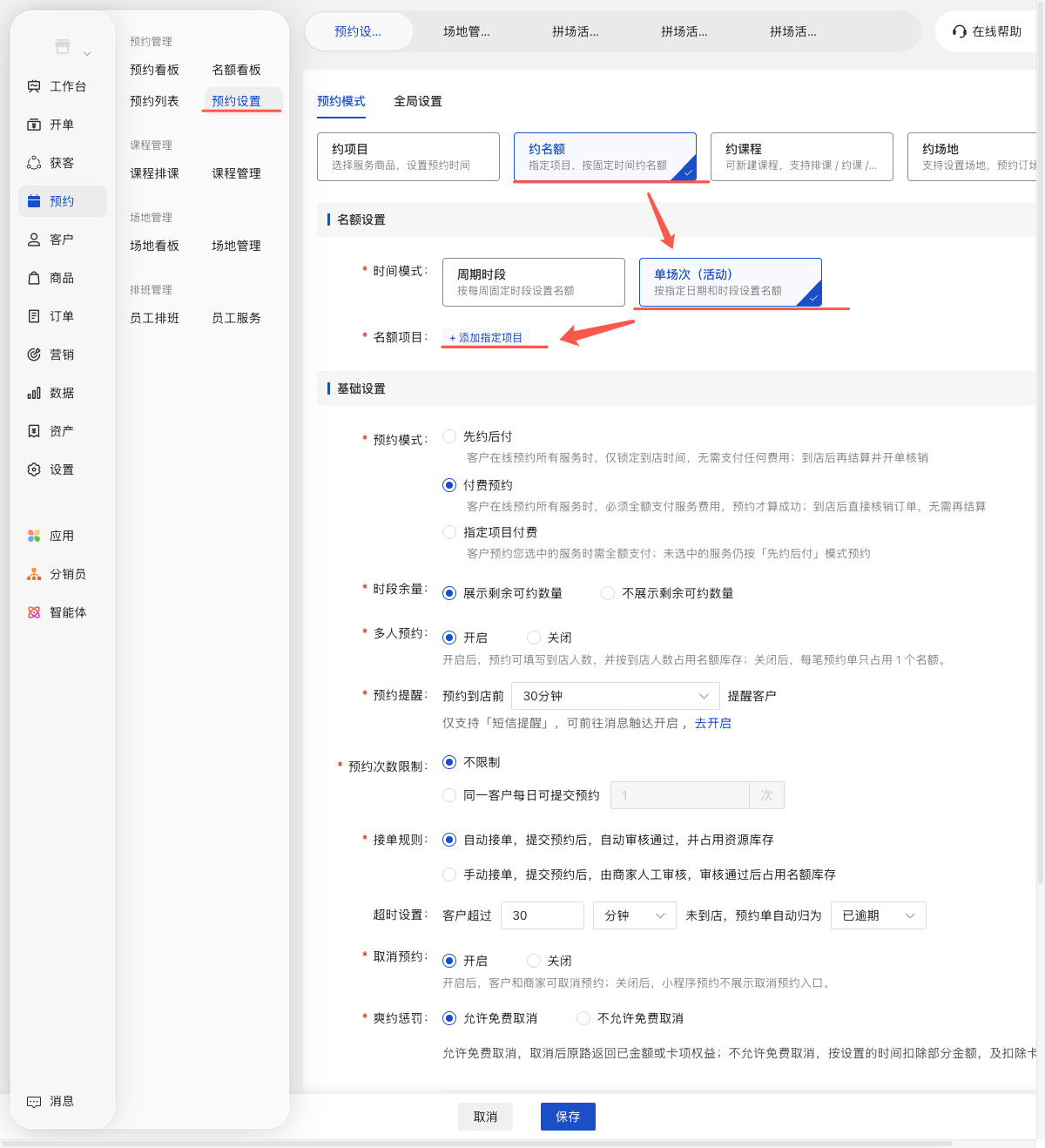Open the 已逾期 status dropdown
The image size is (1045, 1148).
point(879,915)
